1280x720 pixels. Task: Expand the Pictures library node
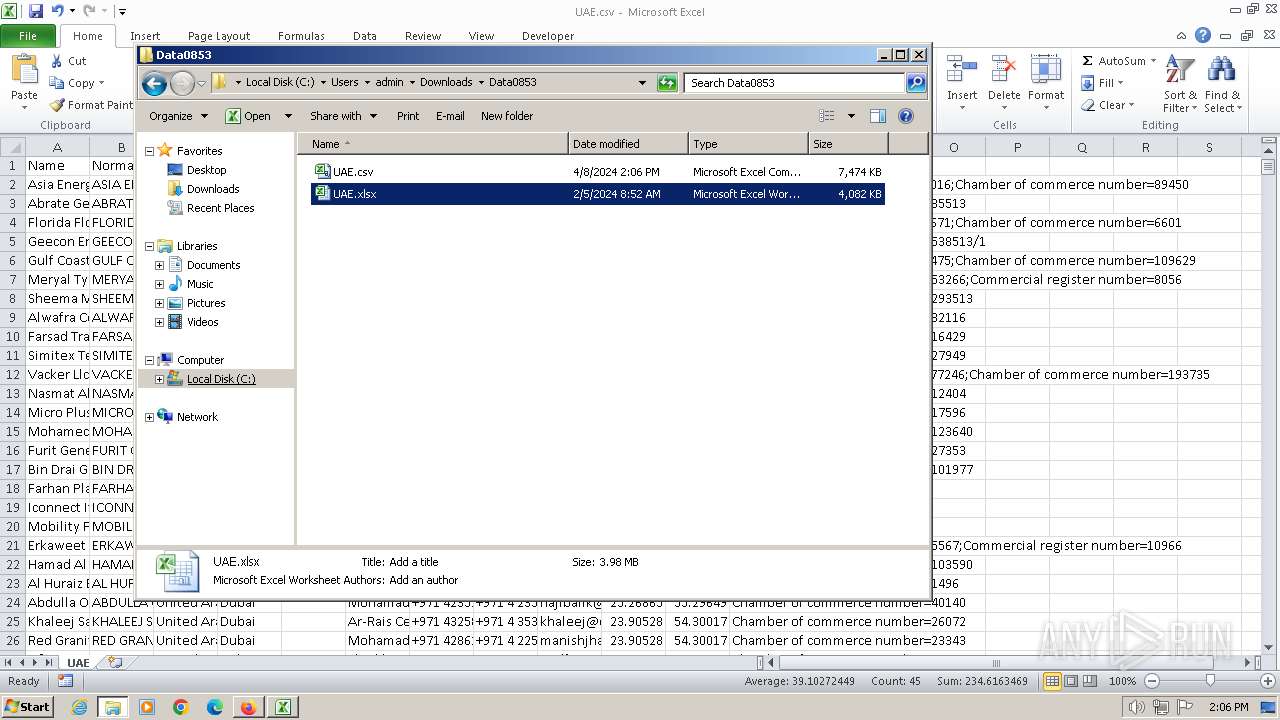pyautogui.click(x=159, y=303)
